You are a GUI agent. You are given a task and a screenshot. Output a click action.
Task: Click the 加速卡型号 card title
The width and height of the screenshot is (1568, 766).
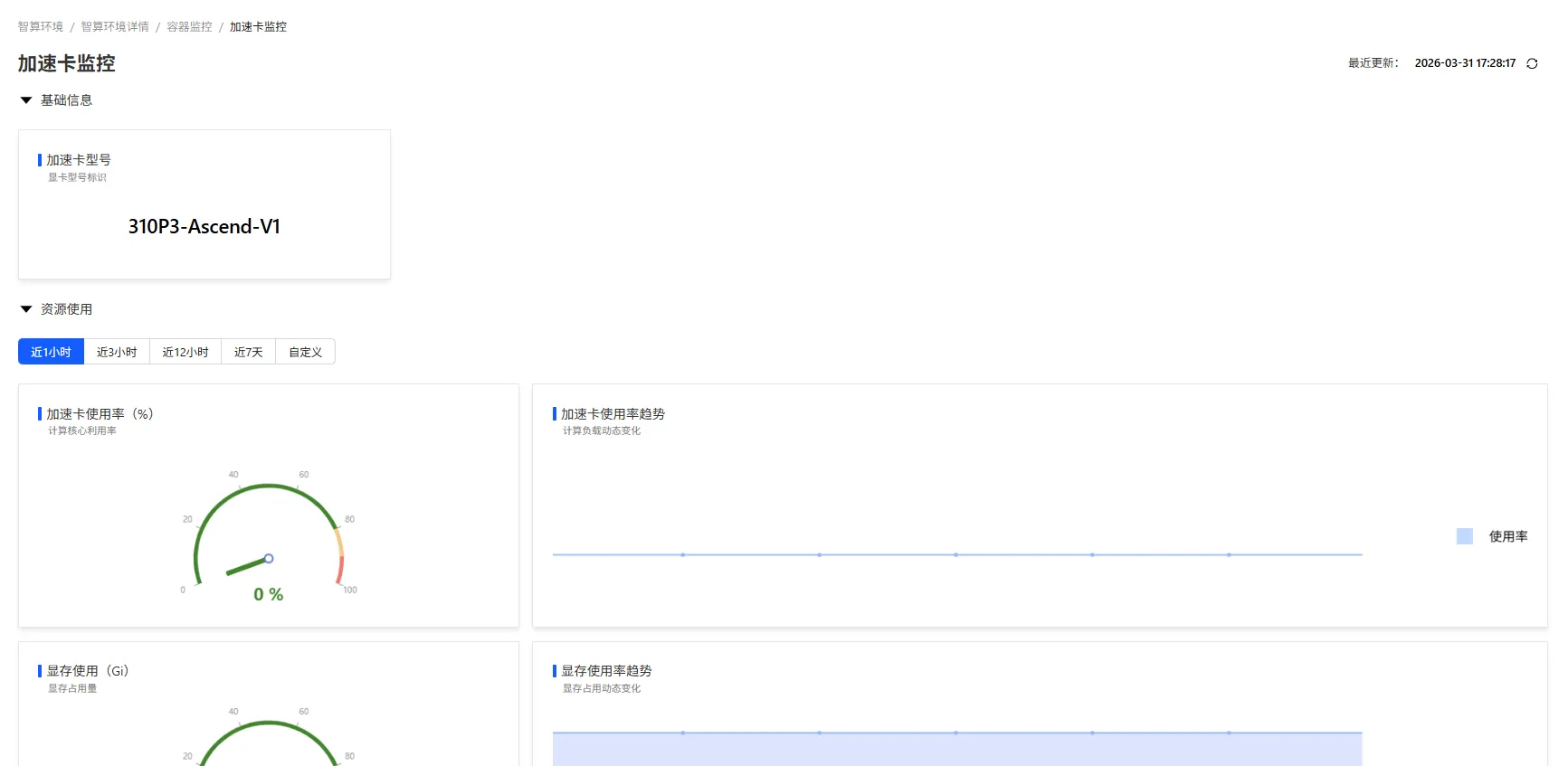tap(79, 160)
